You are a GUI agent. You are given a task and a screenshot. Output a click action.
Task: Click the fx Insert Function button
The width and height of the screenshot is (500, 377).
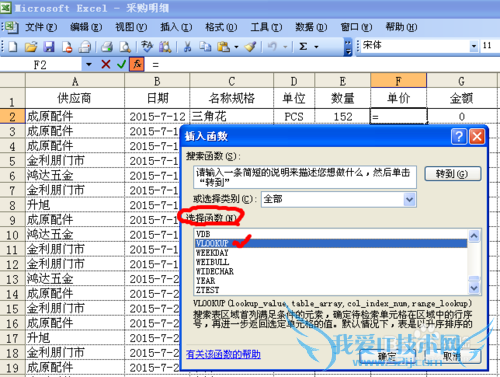click(x=137, y=64)
